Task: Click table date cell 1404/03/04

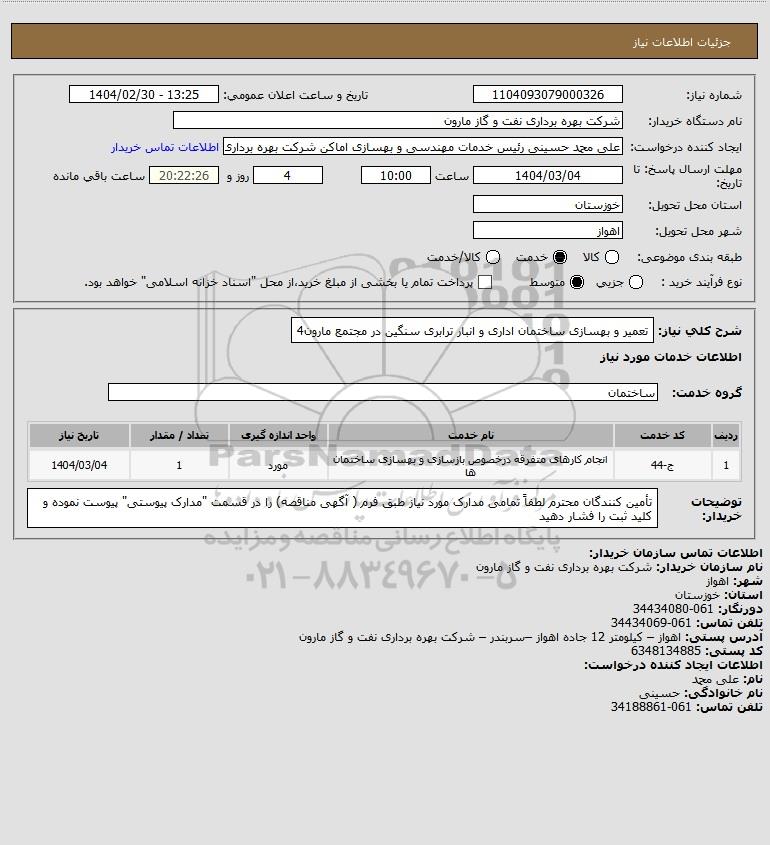Action: pos(79,465)
